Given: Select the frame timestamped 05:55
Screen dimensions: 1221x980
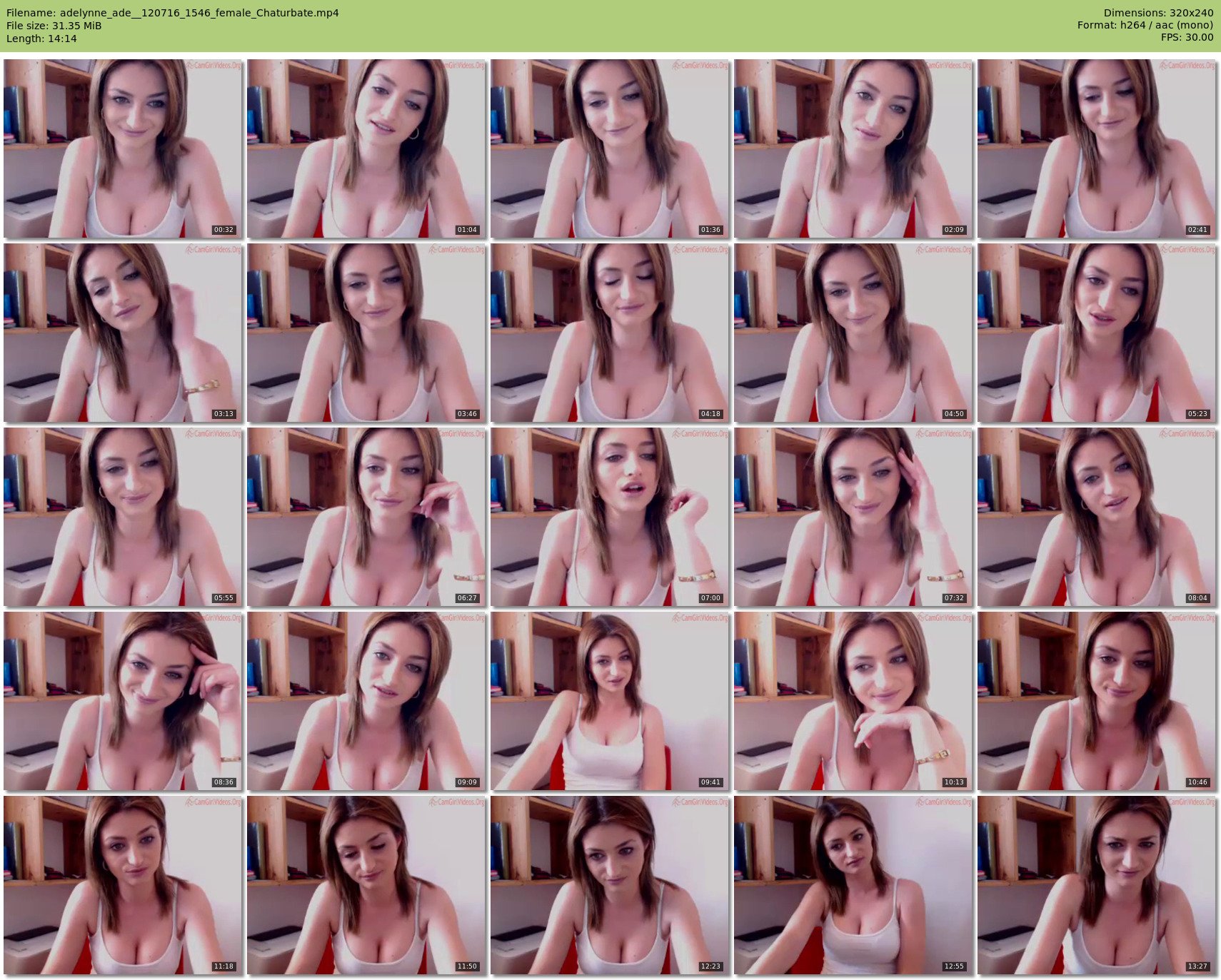Looking at the screenshot, I should (123, 517).
